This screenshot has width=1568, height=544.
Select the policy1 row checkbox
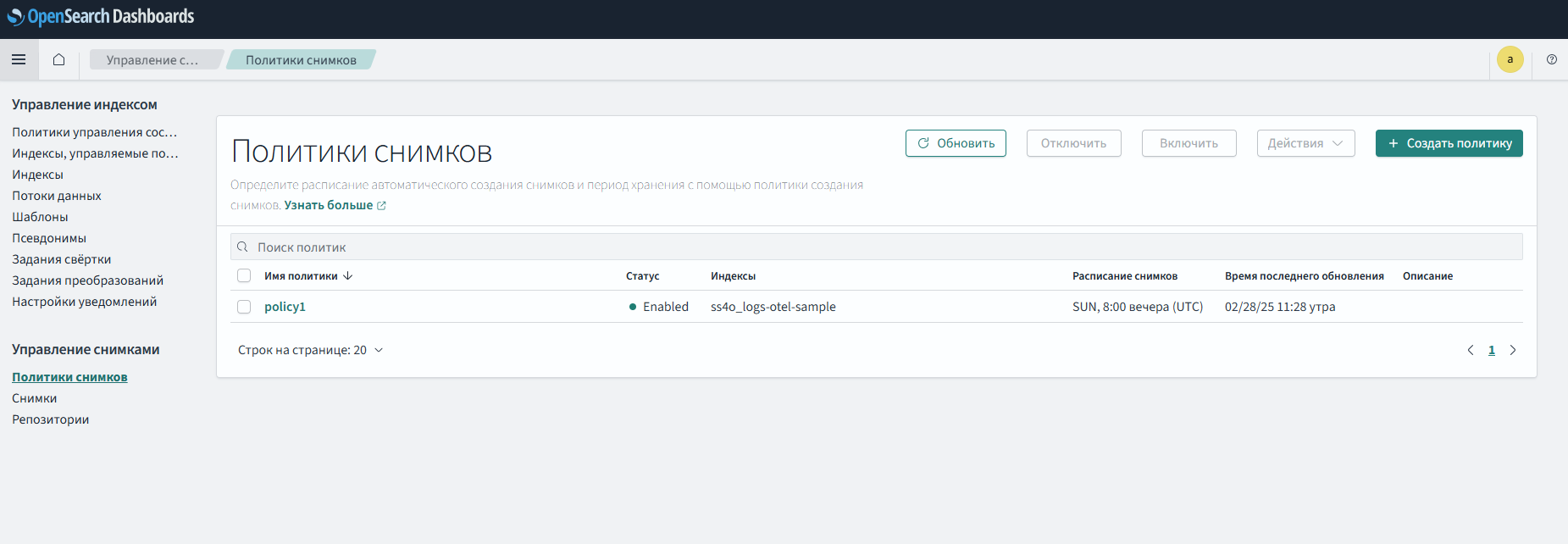click(x=244, y=307)
